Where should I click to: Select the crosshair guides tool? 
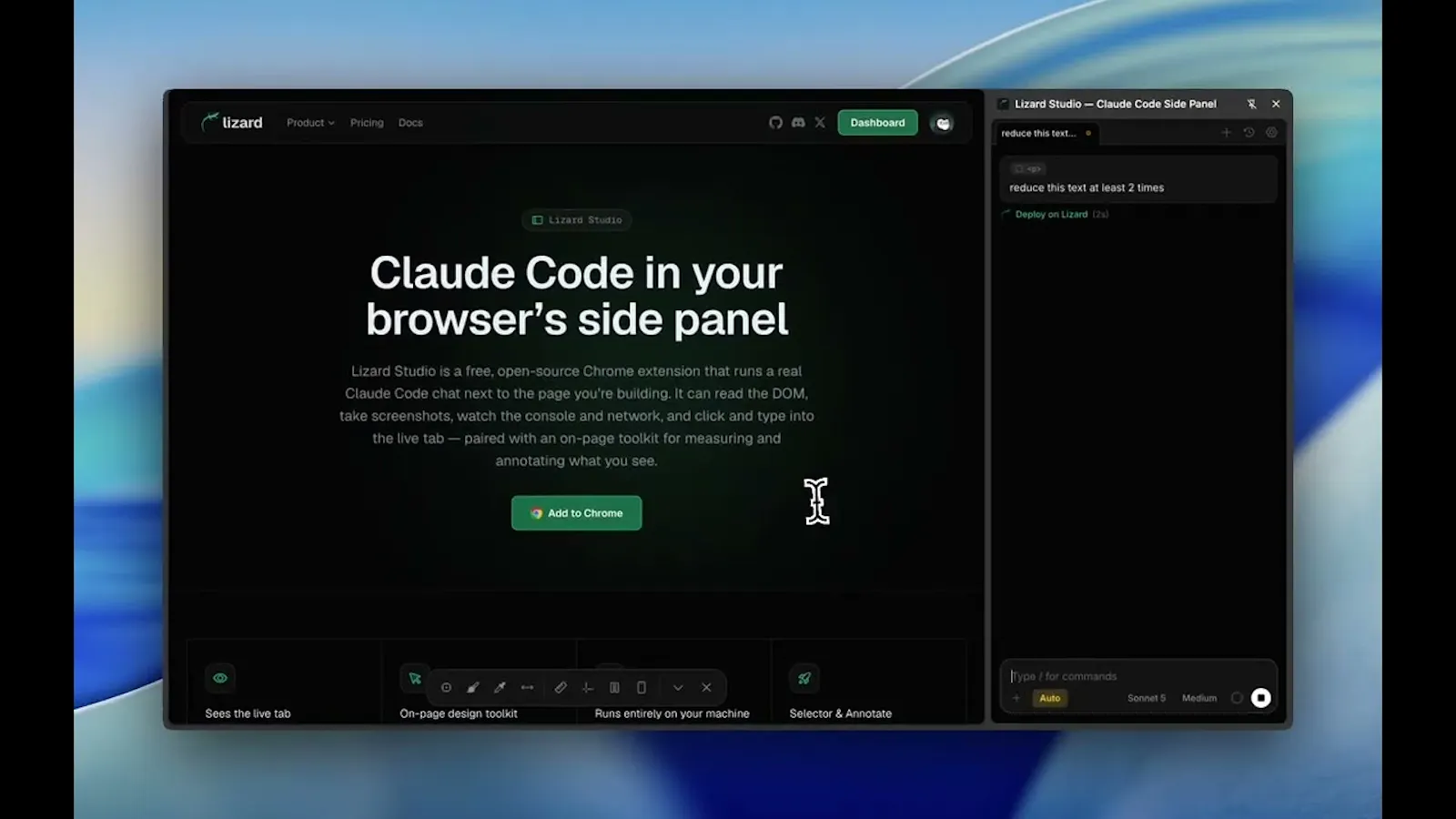[588, 688]
